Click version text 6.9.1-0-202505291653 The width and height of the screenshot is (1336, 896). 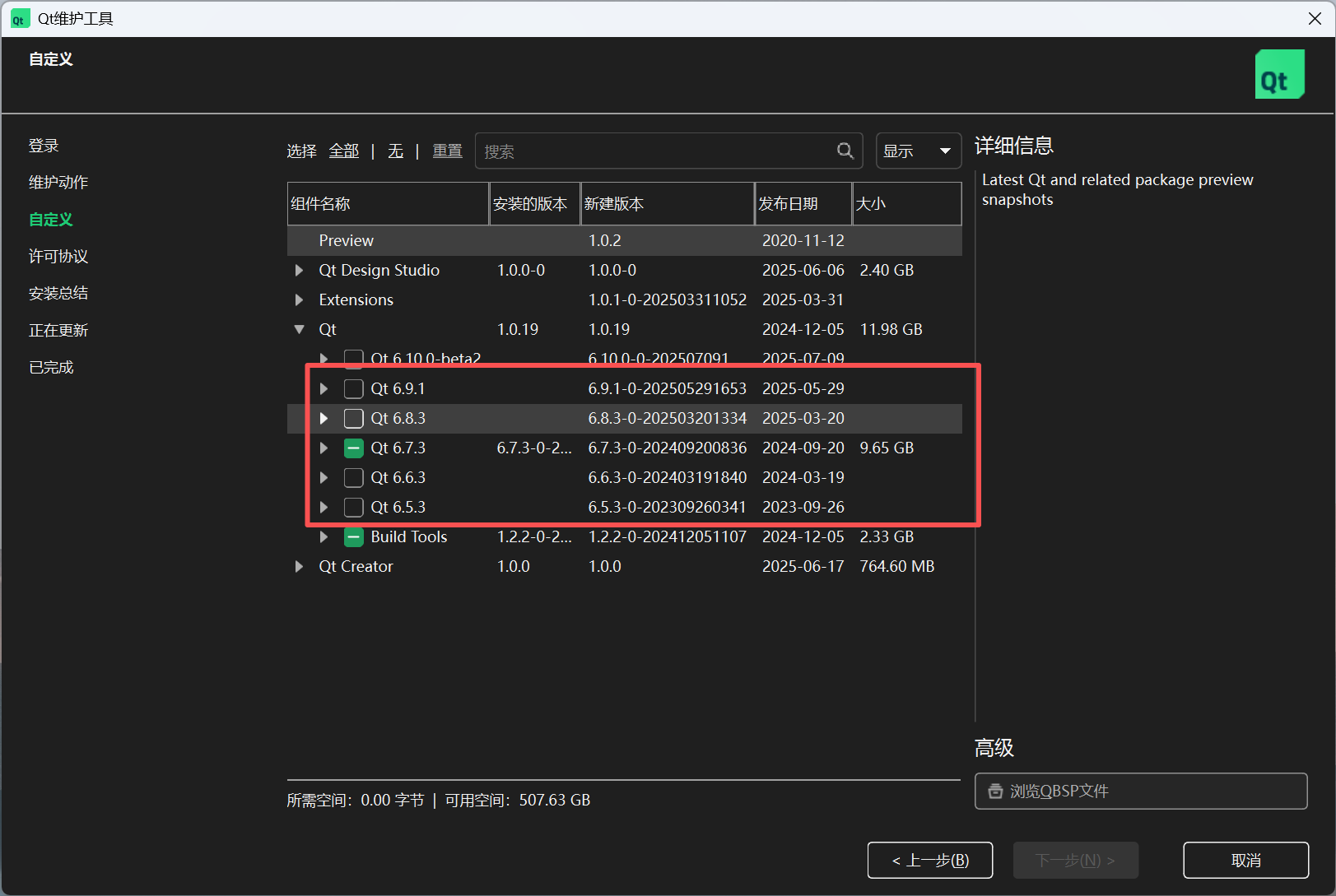click(x=668, y=388)
